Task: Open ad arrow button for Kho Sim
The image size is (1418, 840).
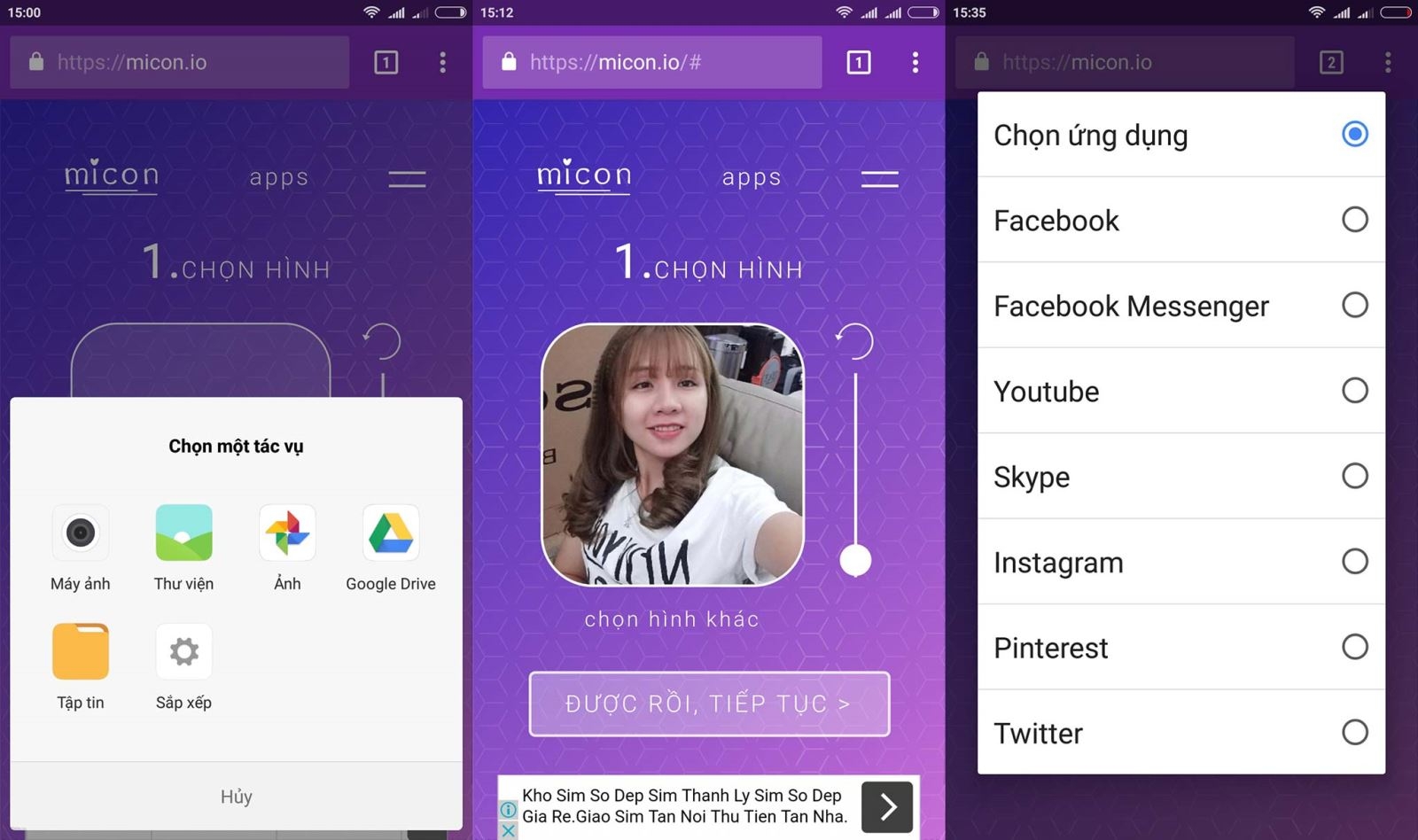Action: click(887, 806)
